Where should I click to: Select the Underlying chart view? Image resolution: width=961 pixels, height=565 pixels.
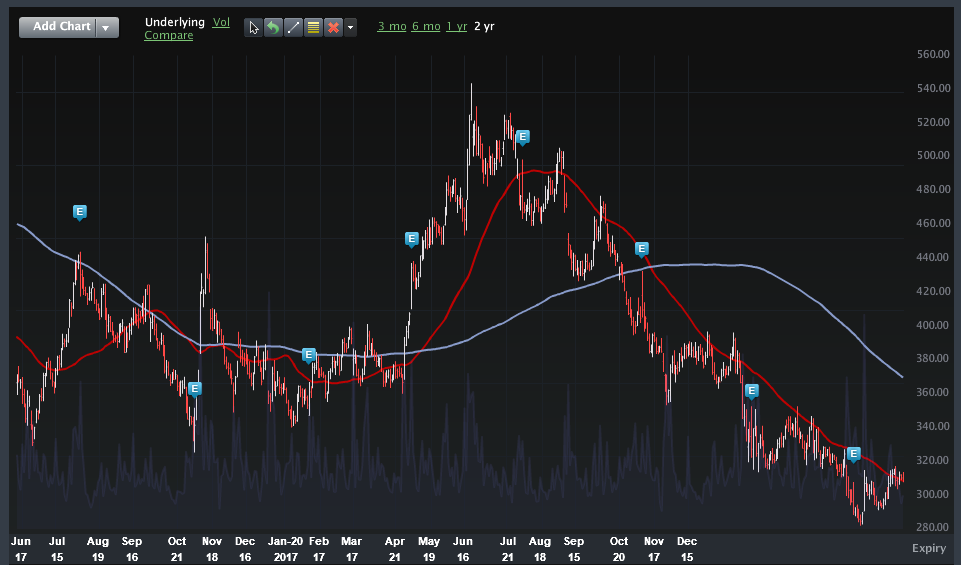pos(175,22)
